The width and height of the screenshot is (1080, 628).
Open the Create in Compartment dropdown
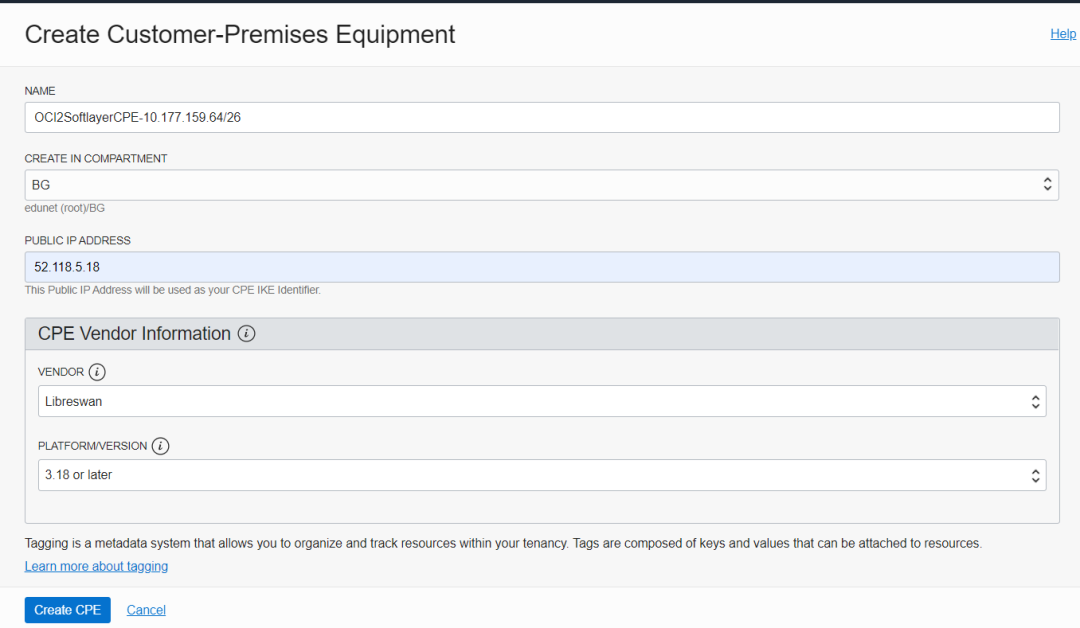[x=541, y=185]
